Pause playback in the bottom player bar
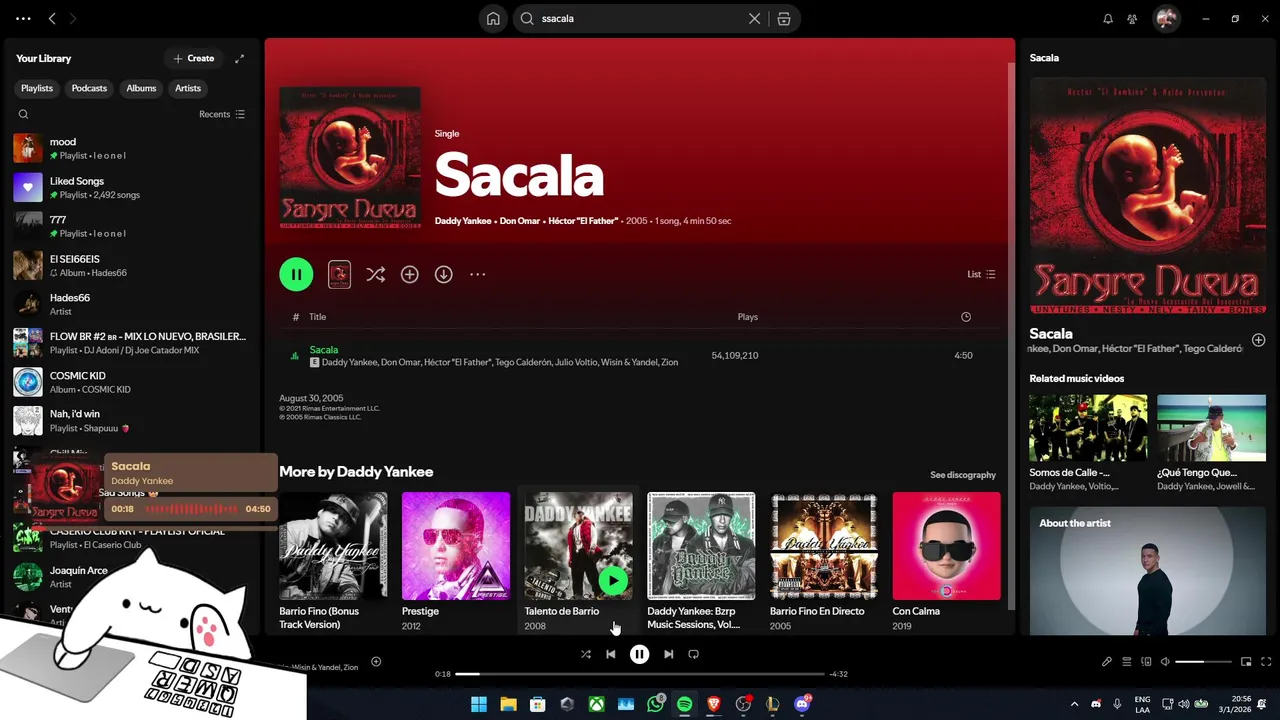This screenshot has height=720, width=1280. (640, 654)
